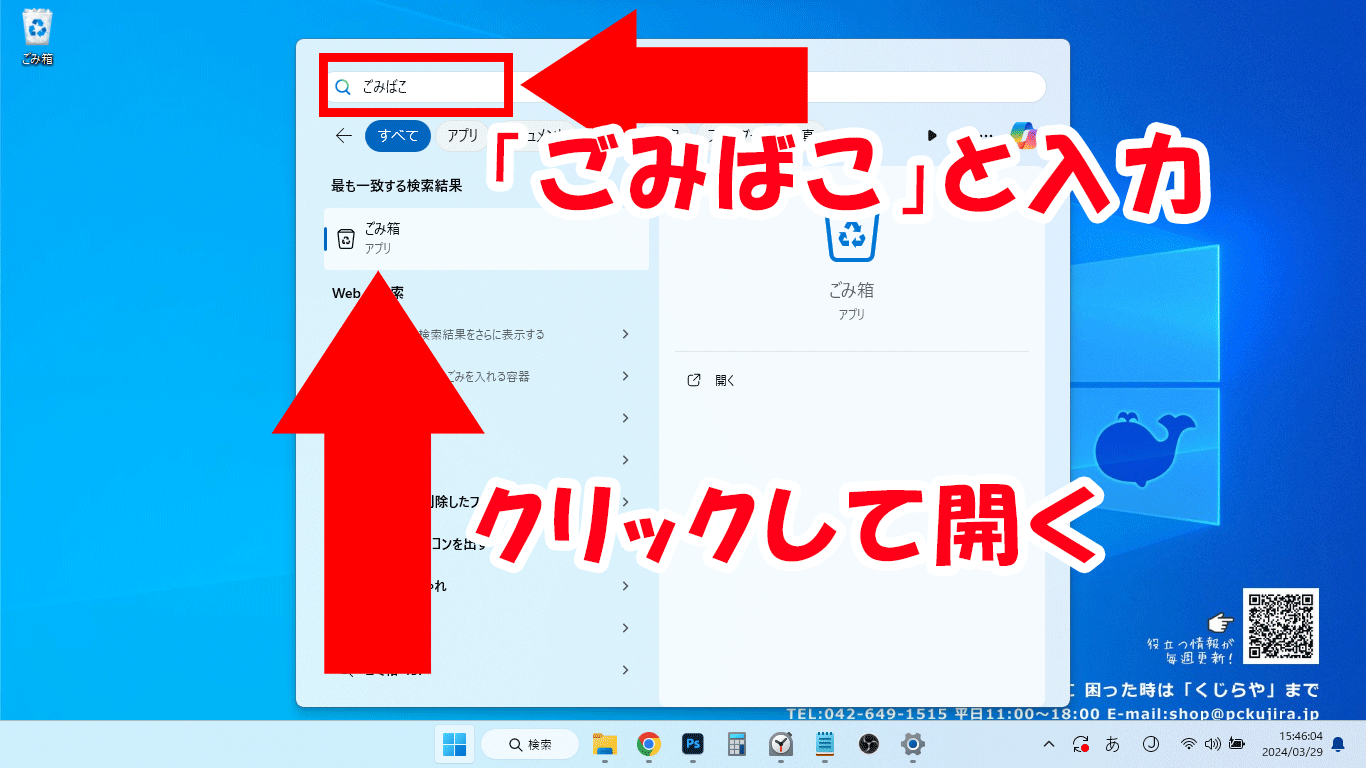Open the Copilot icon in the search panel
This screenshot has width=1366, height=768.
click(x=1023, y=134)
